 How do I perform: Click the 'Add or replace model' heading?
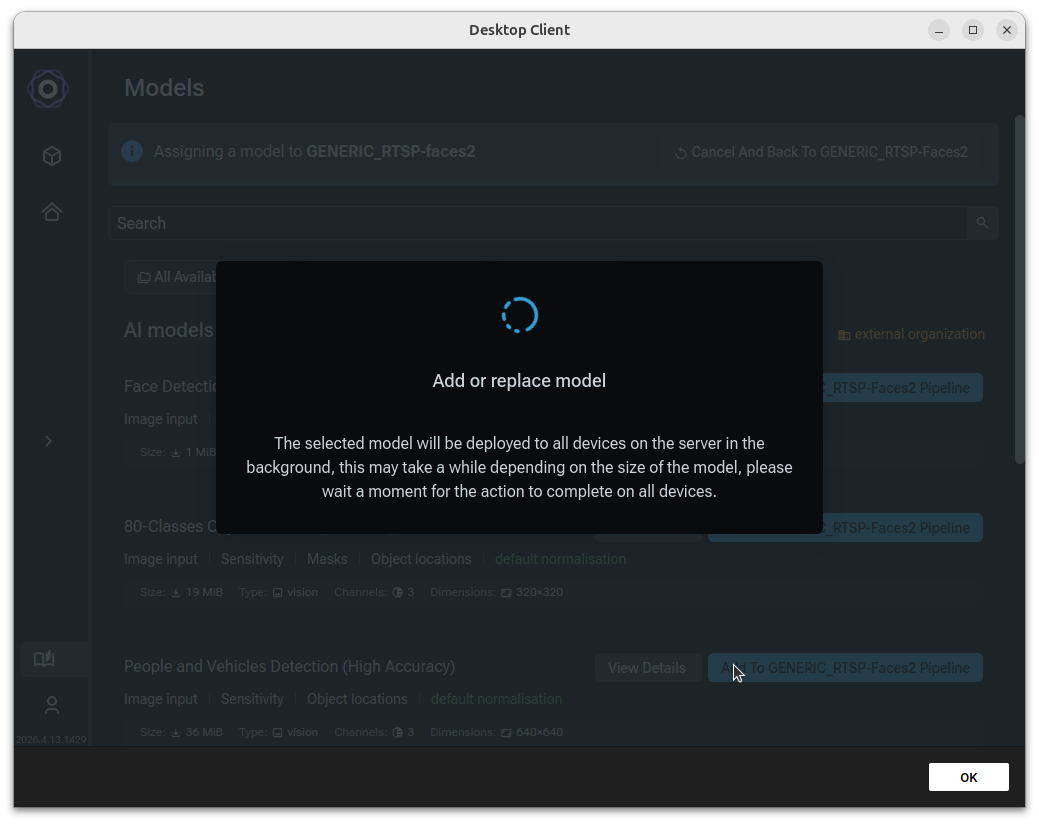coord(519,381)
